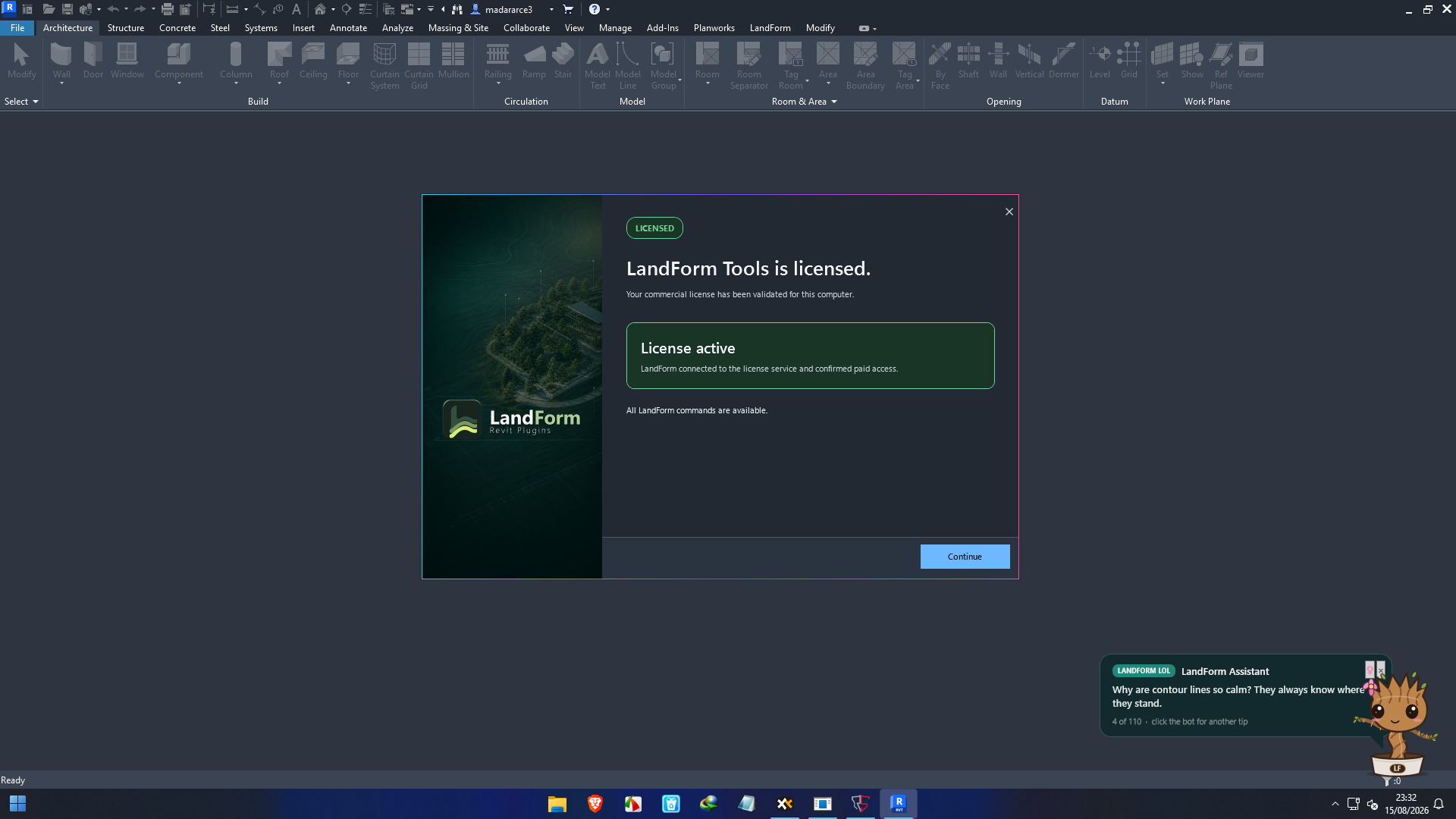Click the Open folder icon in toolbar
Image resolution: width=1456 pixels, height=819 pixels.
[x=49, y=10]
